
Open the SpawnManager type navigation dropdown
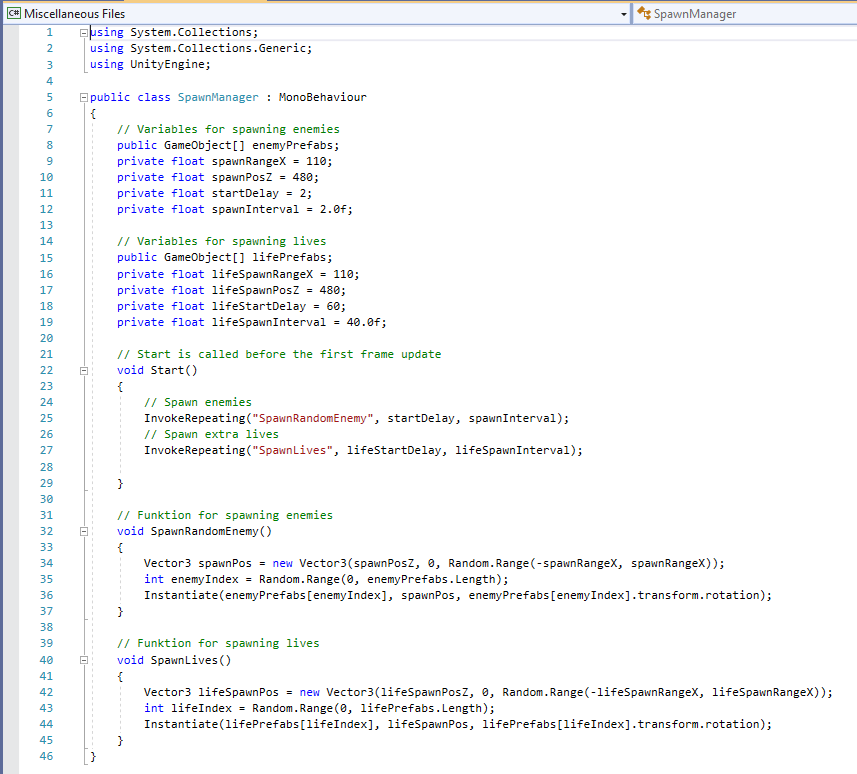coord(745,14)
